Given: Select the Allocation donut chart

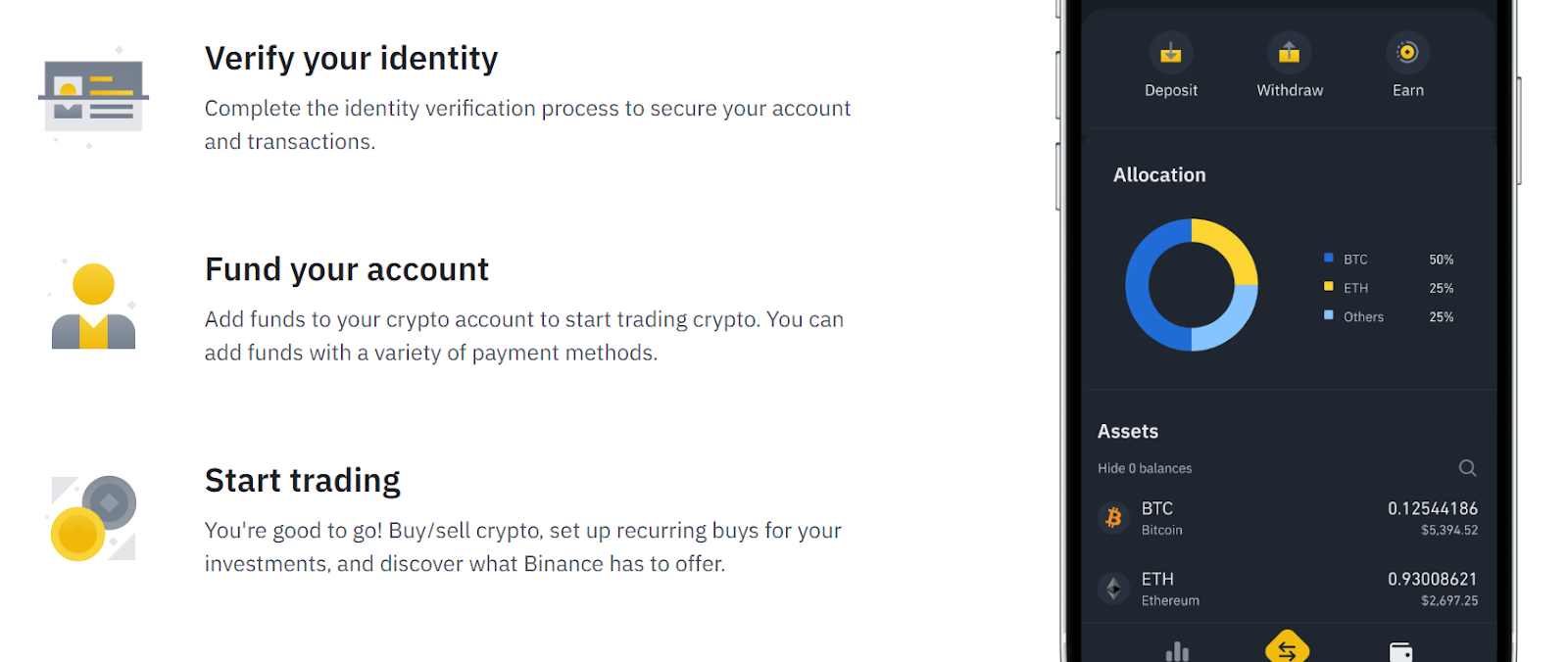Looking at the screenshot, I should click(1192, 285).
